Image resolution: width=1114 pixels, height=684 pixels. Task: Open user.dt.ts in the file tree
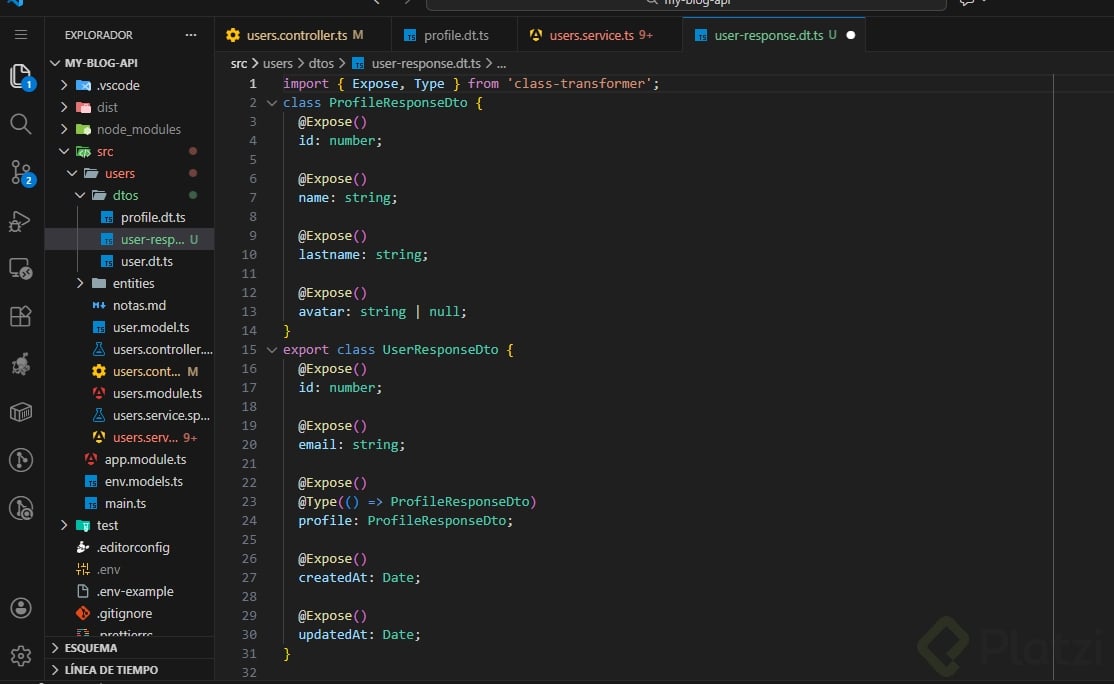click(x=129, y=261)
